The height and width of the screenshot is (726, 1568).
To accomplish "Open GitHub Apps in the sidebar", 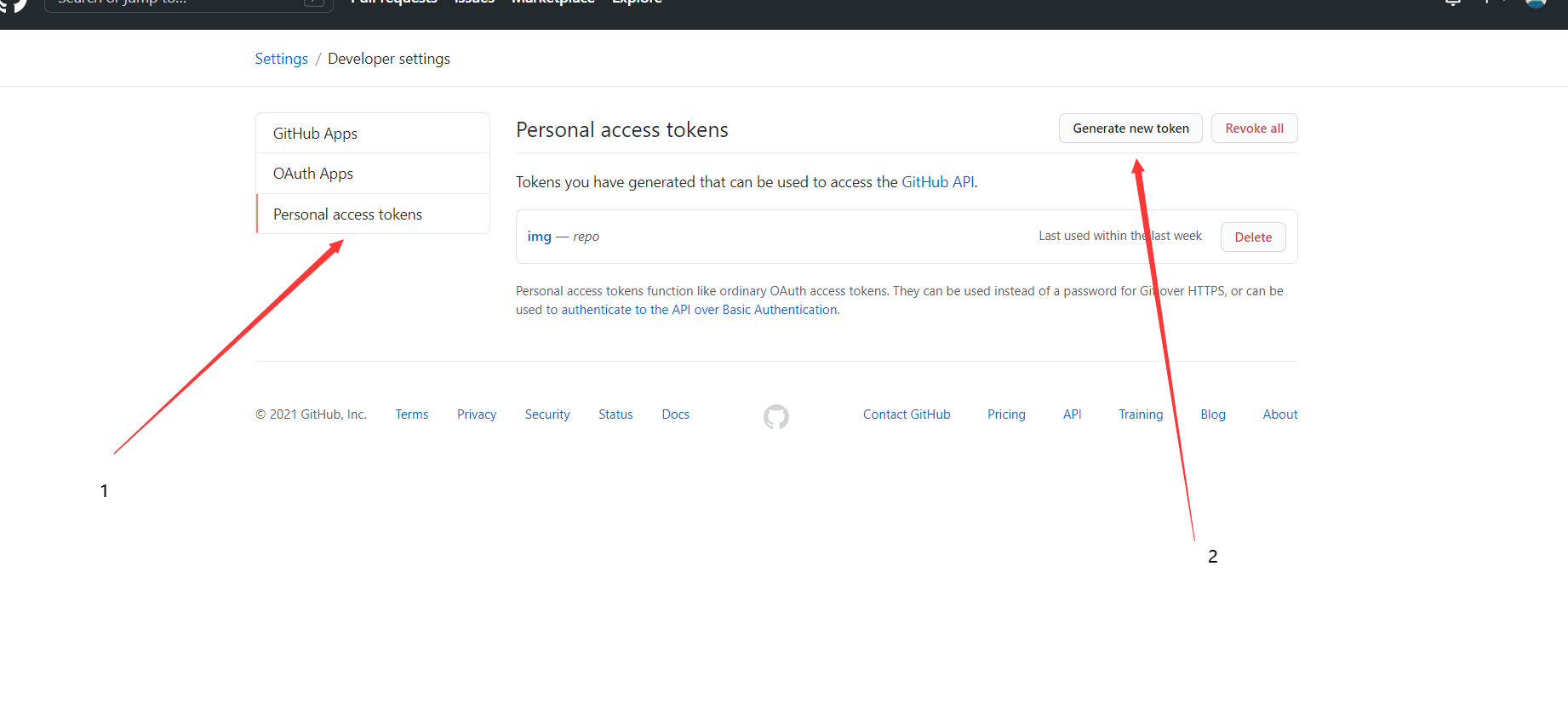I will [373, 134].
